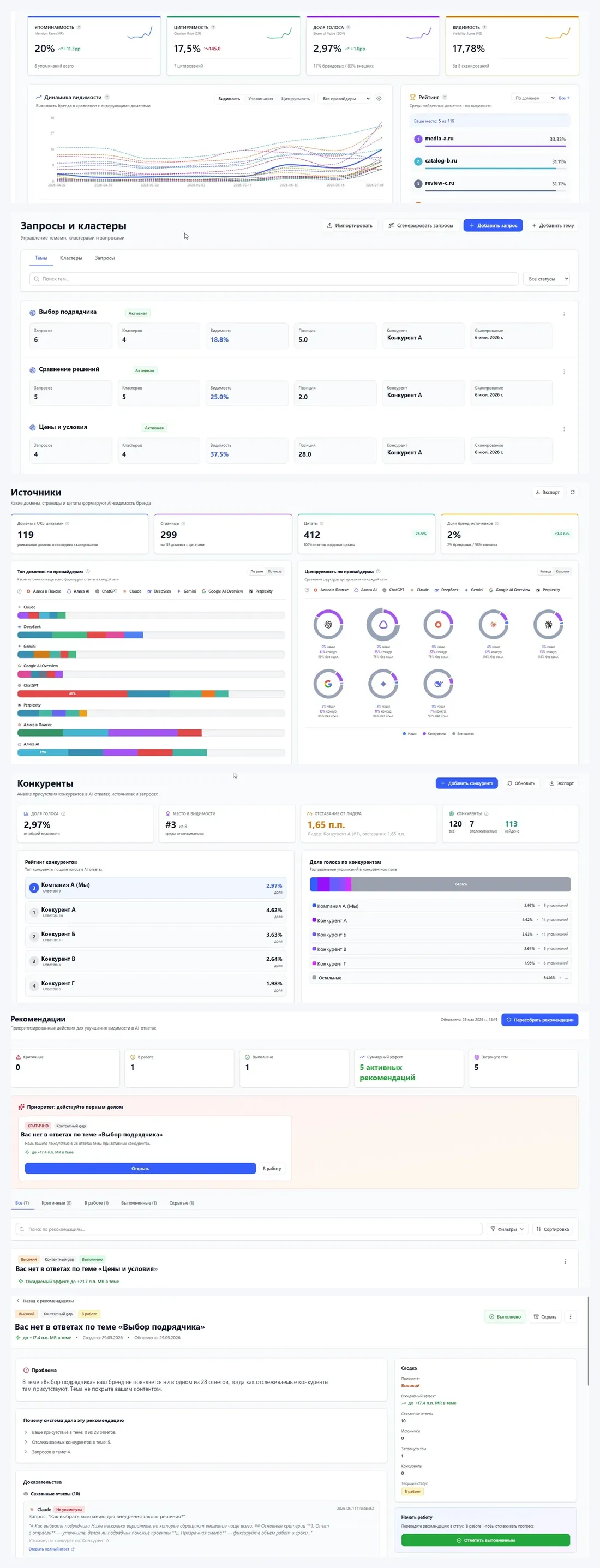Open three-dot menu on «Цены и условия» recommendation card
Viewport: 600px width, 1568px height.
pos(565,1261)
